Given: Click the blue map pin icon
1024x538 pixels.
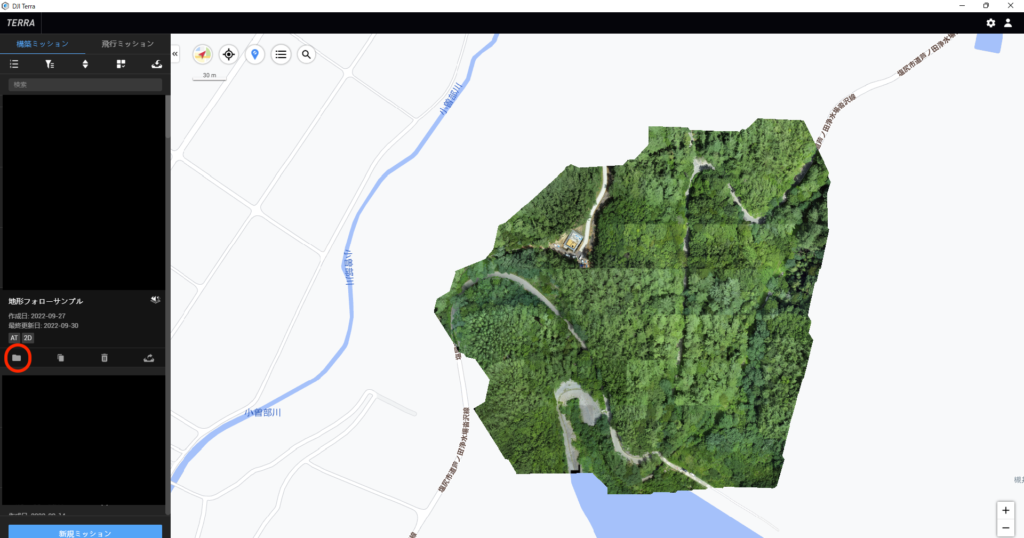Looking at the screenshot, I should (255, 54).
